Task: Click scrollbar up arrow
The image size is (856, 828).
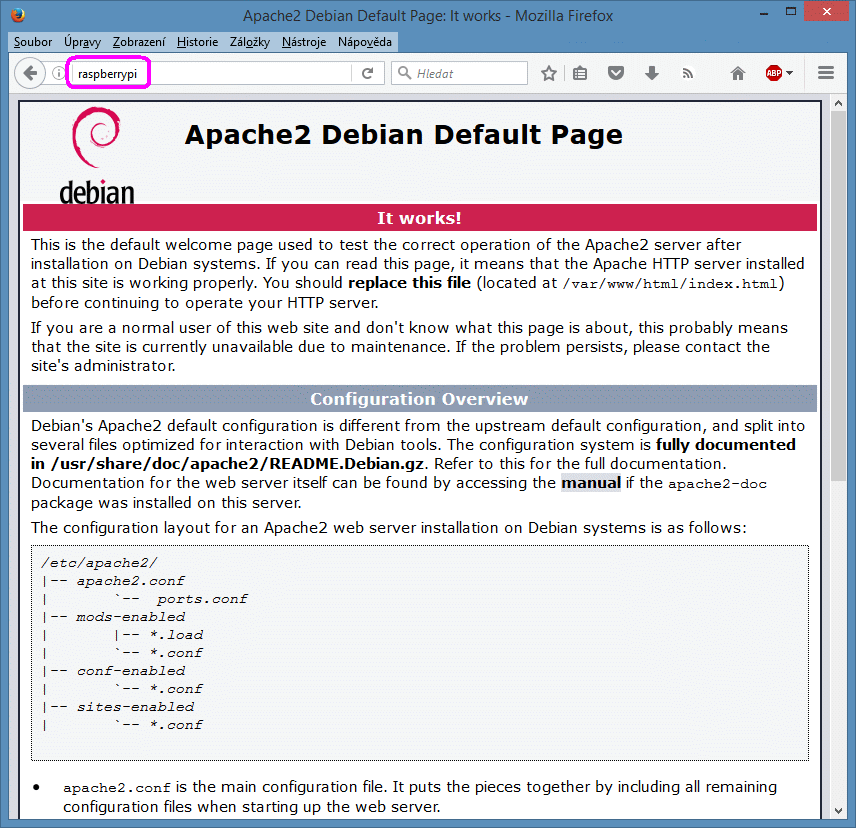Action: pyautogui.click(x=838, y=103)
